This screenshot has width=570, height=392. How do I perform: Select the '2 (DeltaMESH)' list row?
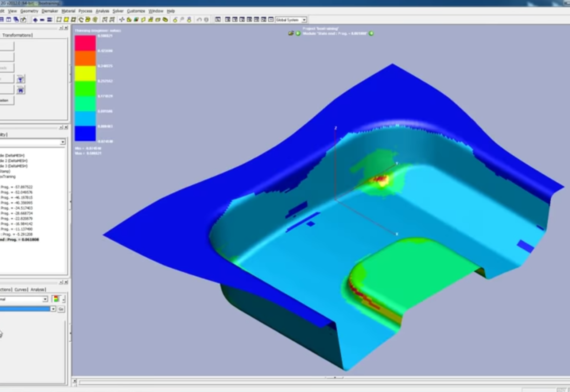pyautogui.click(x=14, y=161)
